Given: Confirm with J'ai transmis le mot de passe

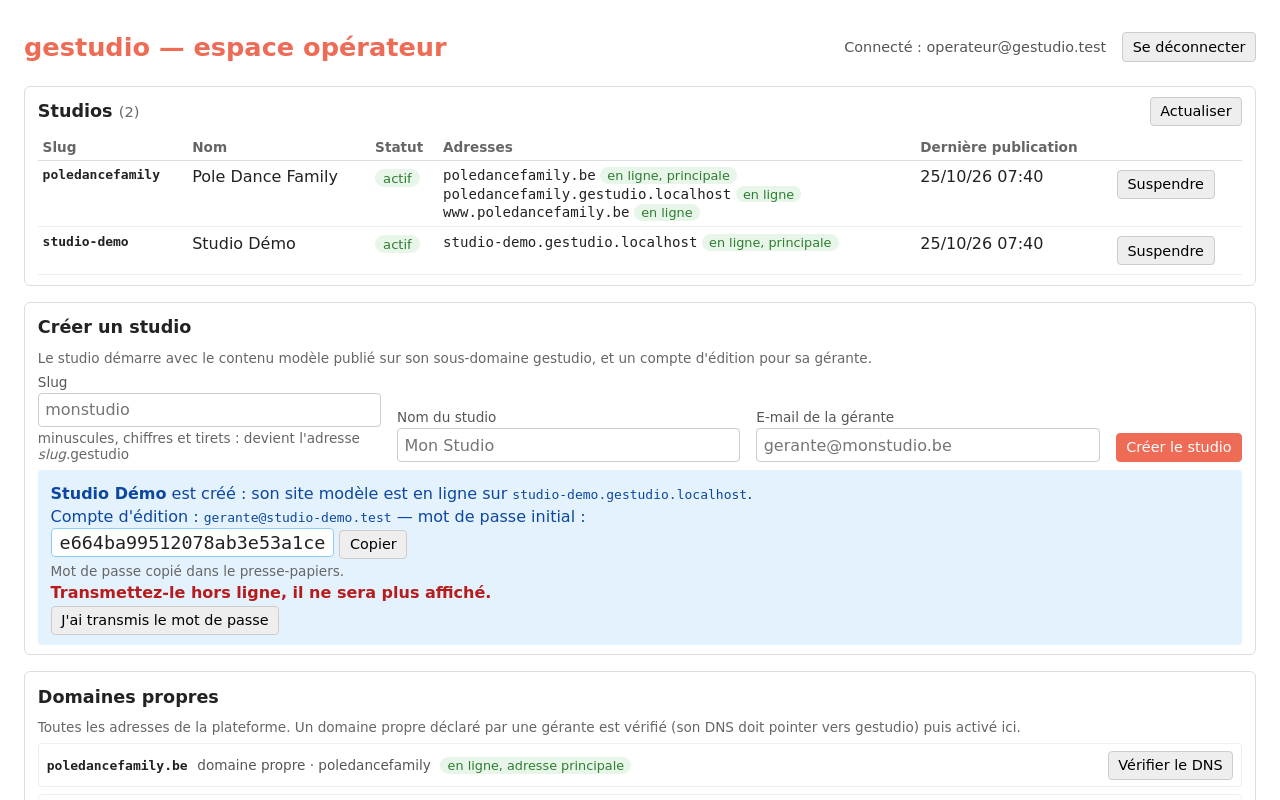Looking at the screenshot, I should point(165,620).
